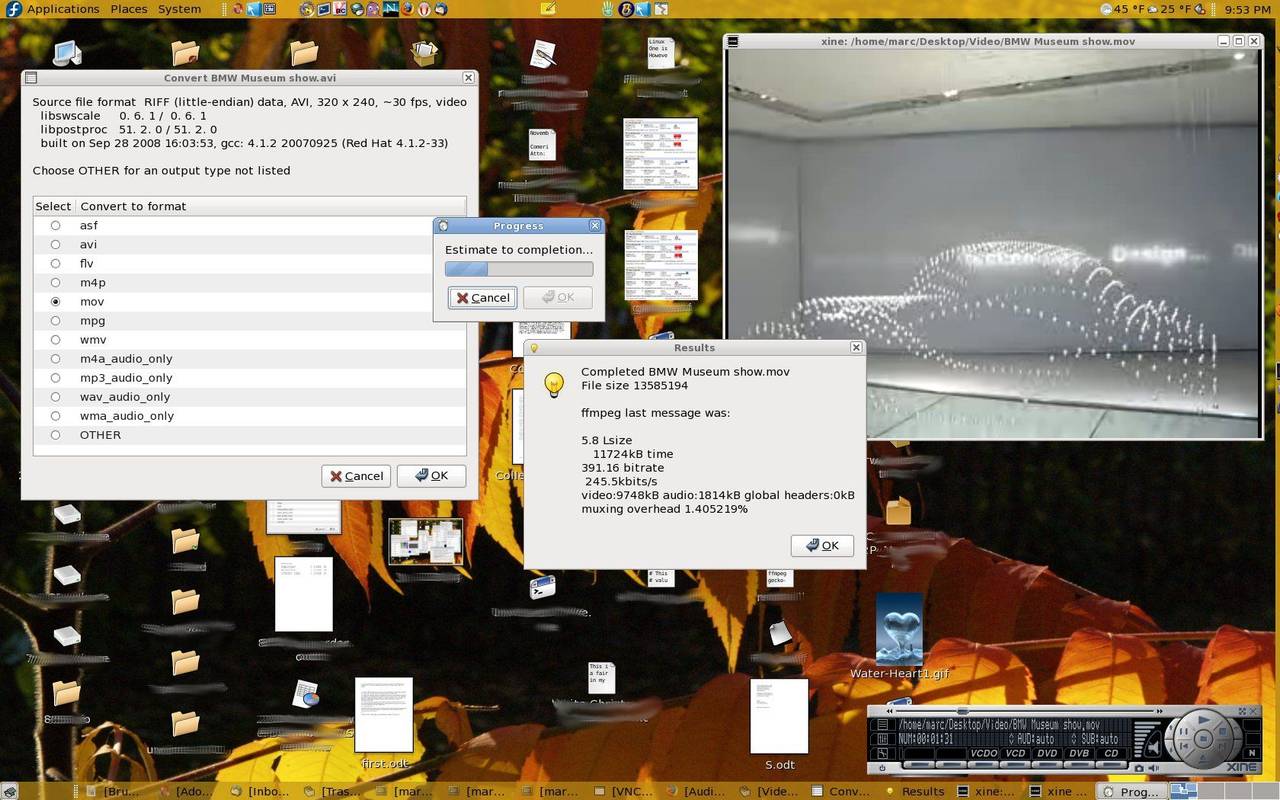Click the round B icon in top panel
1280x800 pixels.
626,9
